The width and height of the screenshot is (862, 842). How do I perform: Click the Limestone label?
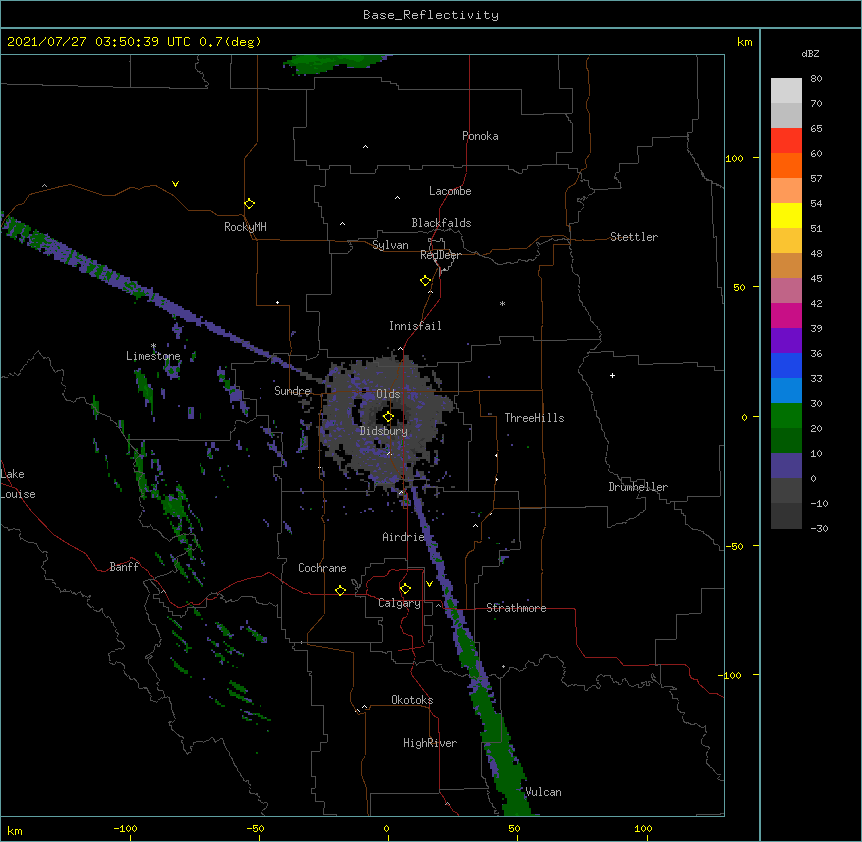(x=153, y=356)
